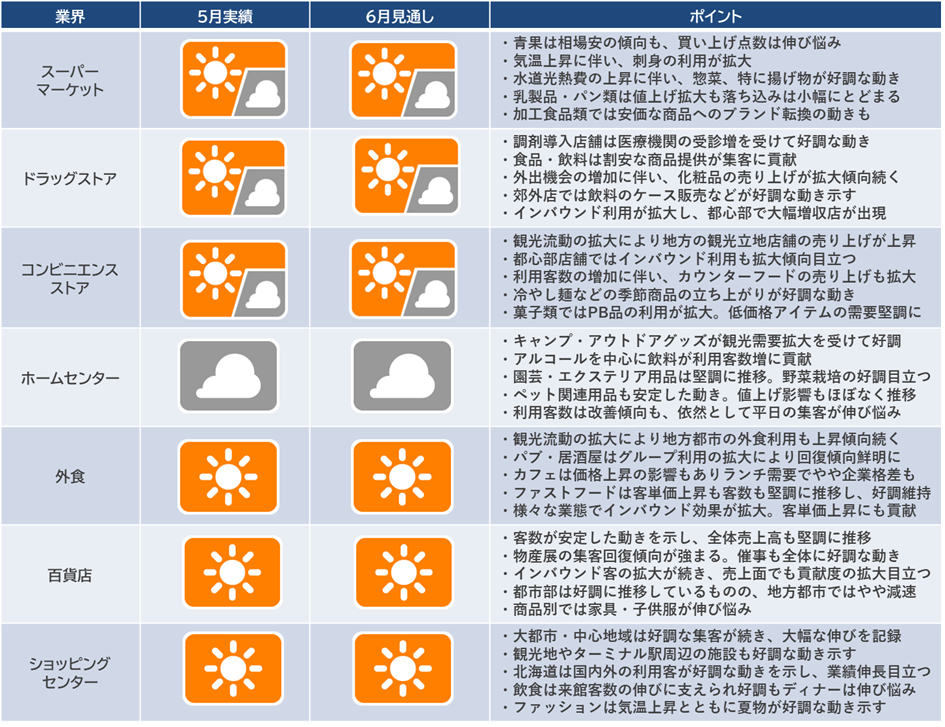Expand the ポイント column header
This screenshot has height=727, width=945.
[x=715, y=13]
